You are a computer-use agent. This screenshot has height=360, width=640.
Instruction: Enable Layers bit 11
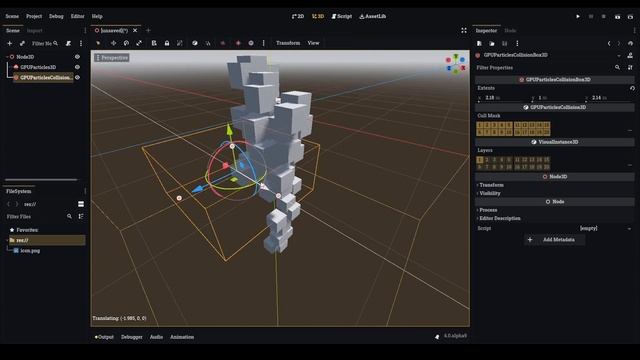517,160
